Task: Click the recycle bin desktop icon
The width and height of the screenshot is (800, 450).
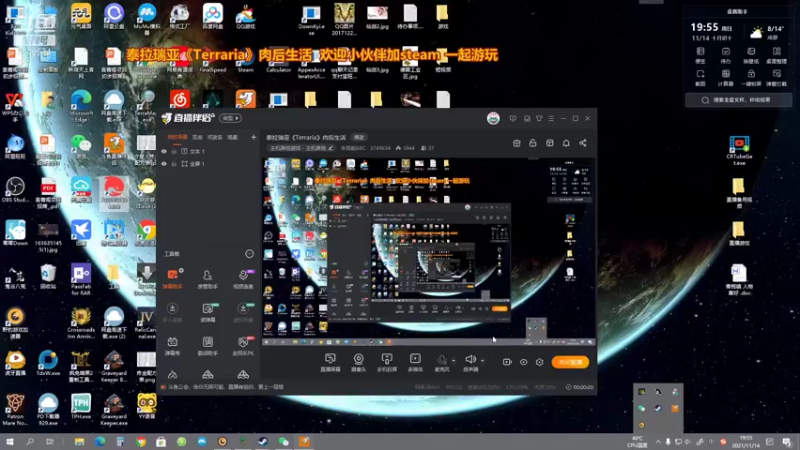Action: 47,277
